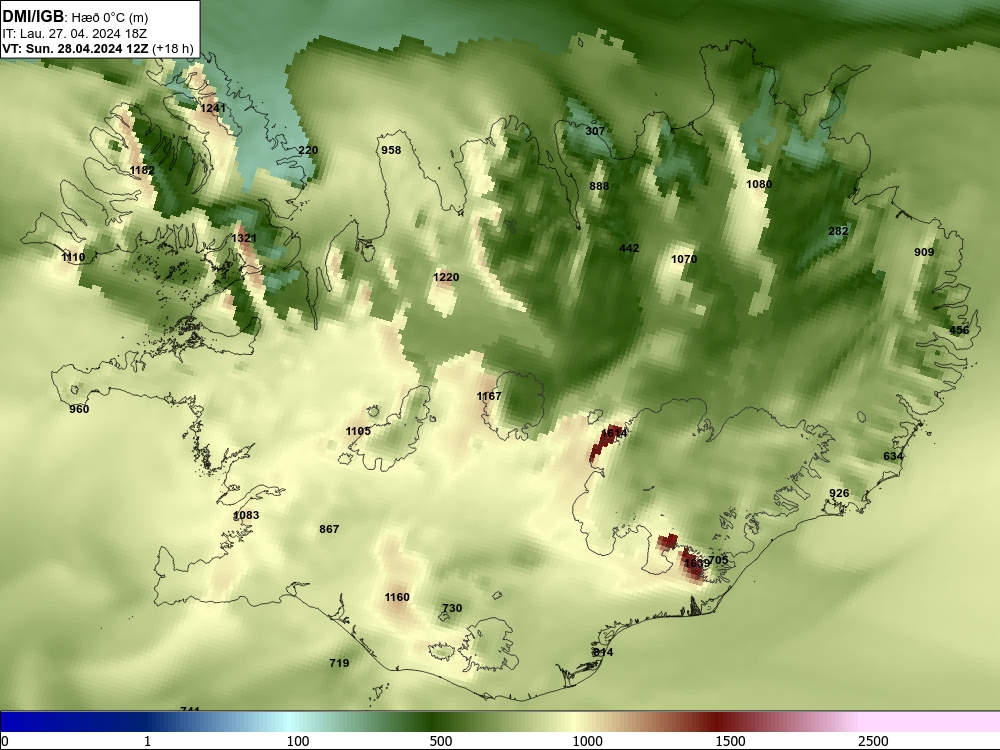Click the map value 719
Viewport: 1000px width, 750px height.
coord(339,663)
